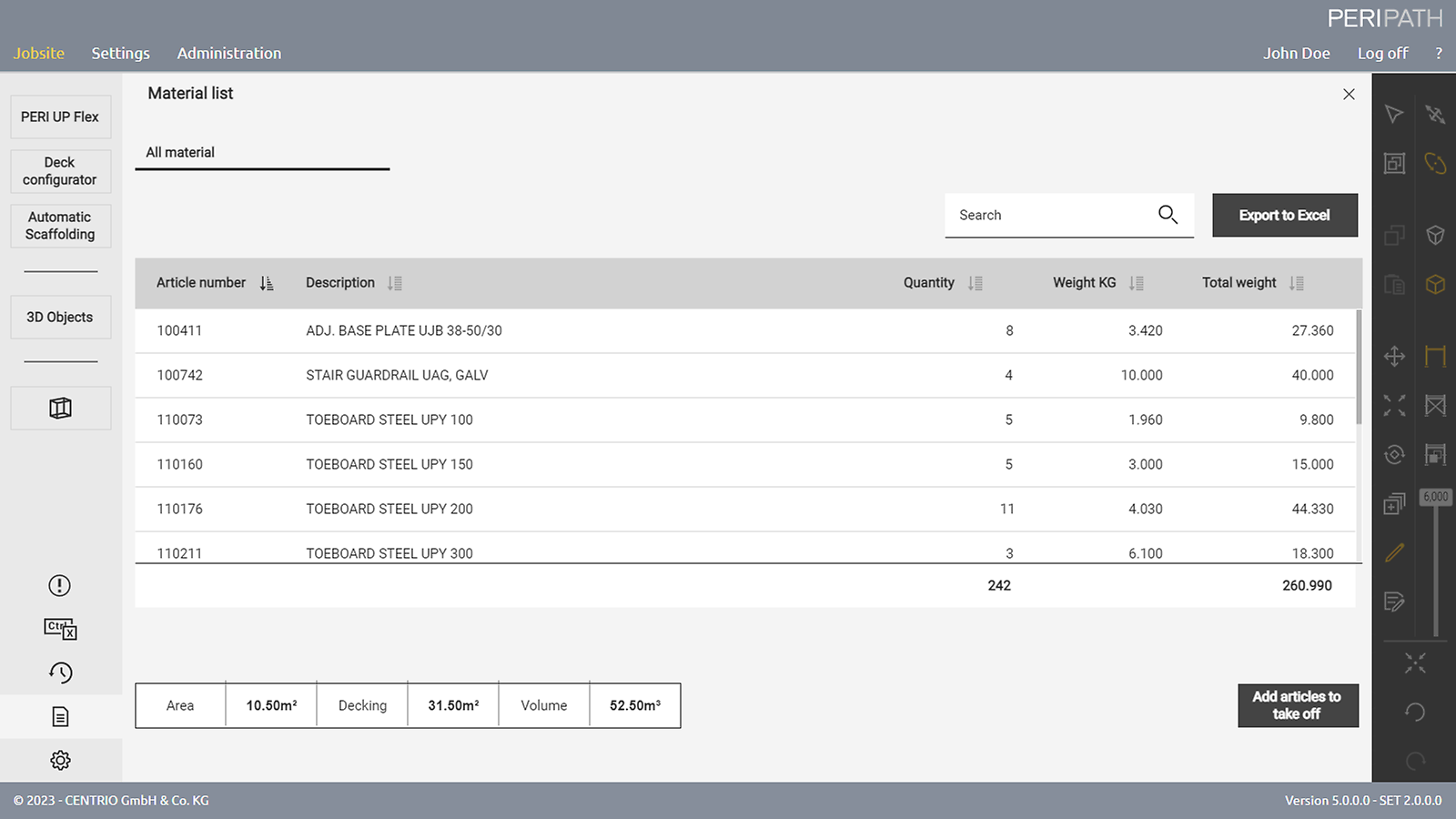Screen dimensions: 1456x819
Task: Click the Export to Excel button
Action: click(1284, 216)
